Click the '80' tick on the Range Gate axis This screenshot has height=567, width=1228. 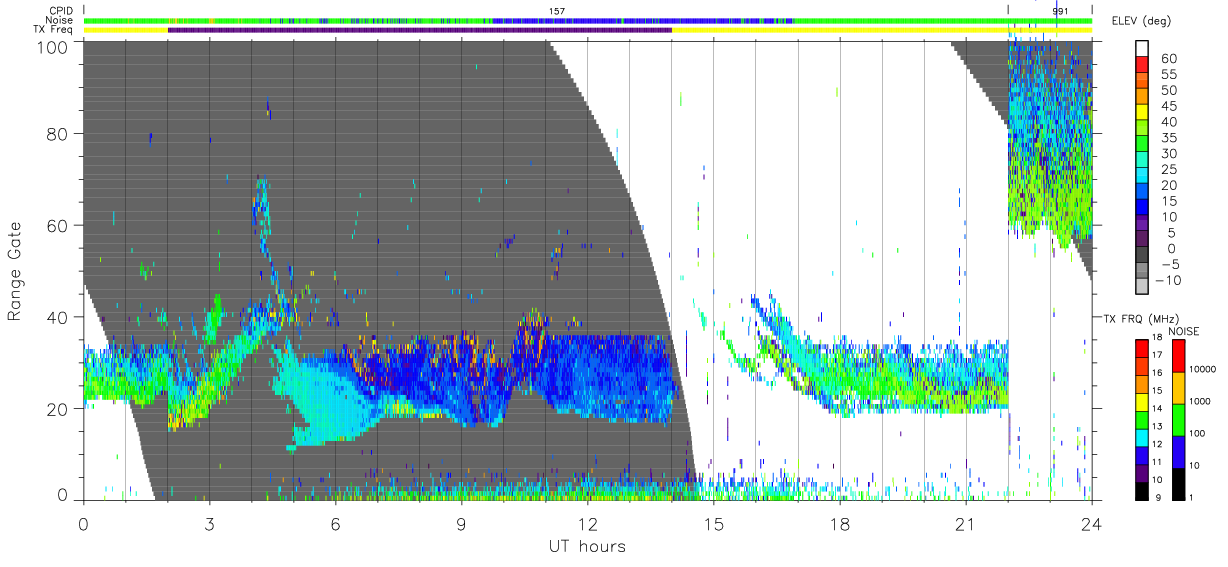click(59, 134)
